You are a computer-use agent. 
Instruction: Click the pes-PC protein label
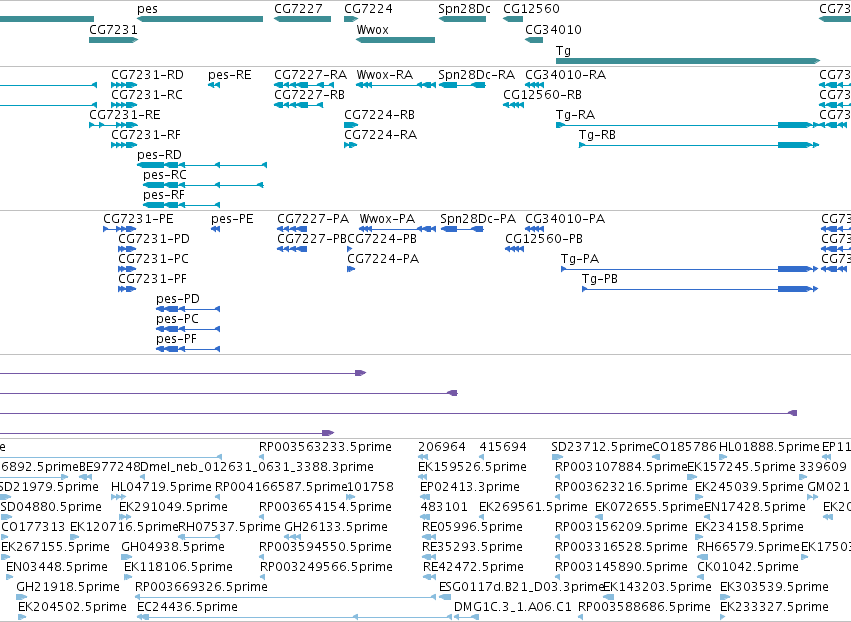tap(177, 319)
